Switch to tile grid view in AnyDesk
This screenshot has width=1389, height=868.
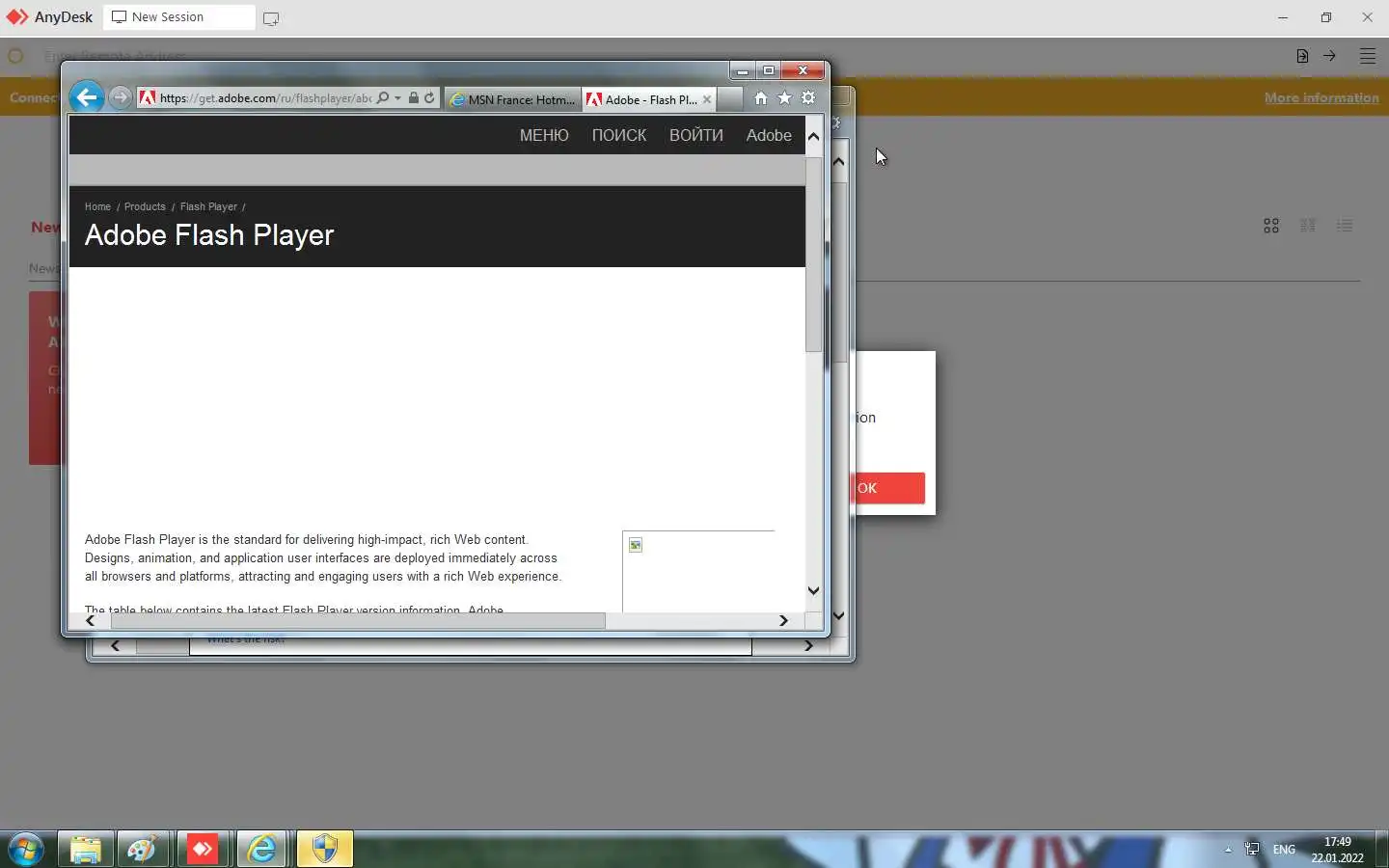1271,225
